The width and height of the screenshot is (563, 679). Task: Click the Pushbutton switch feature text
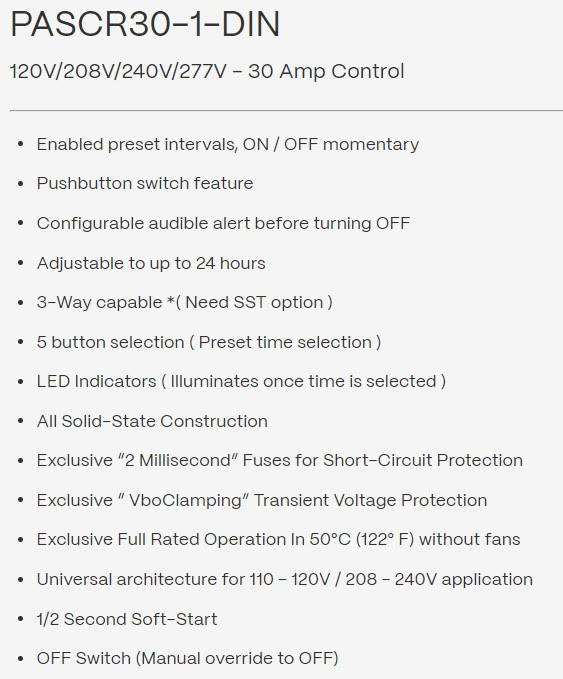145,183
